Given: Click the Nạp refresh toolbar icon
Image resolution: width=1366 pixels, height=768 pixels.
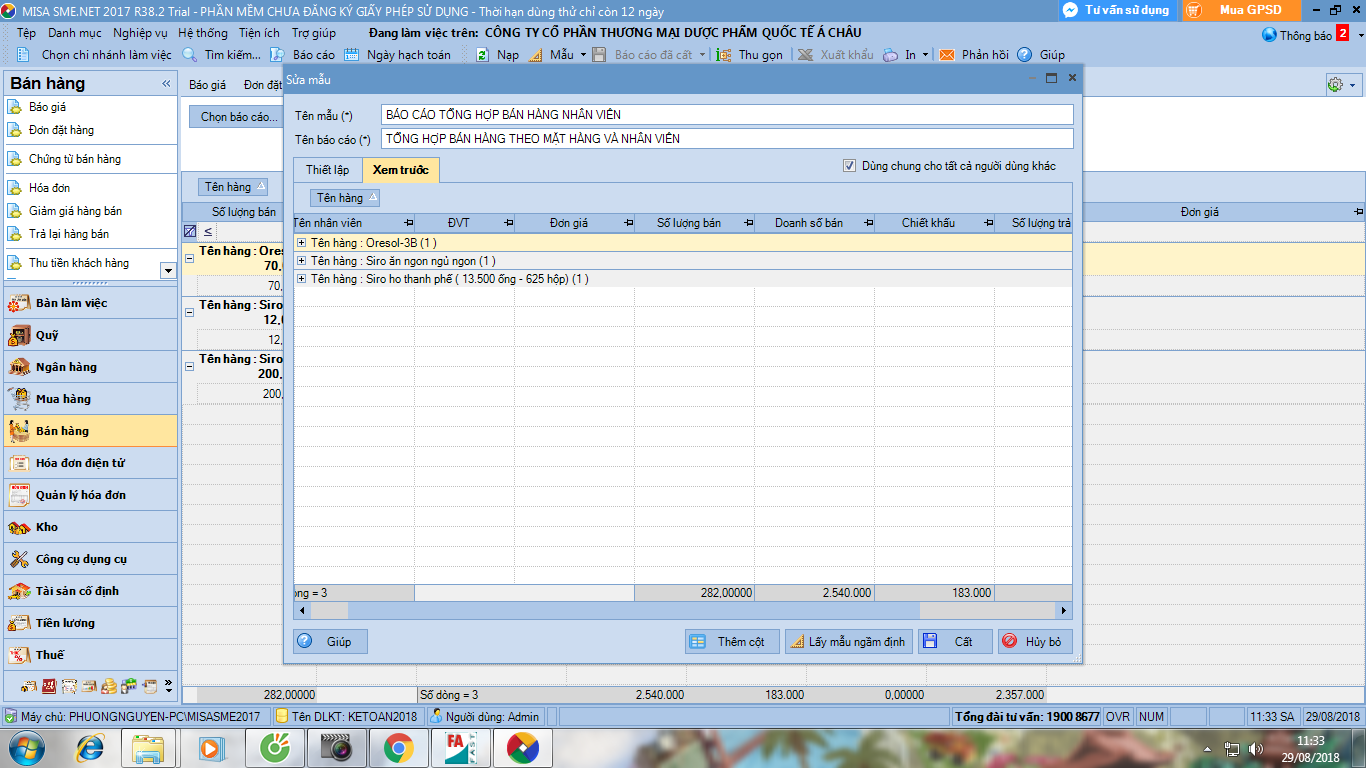Looking at the screenshot, I should pos(483,55).
